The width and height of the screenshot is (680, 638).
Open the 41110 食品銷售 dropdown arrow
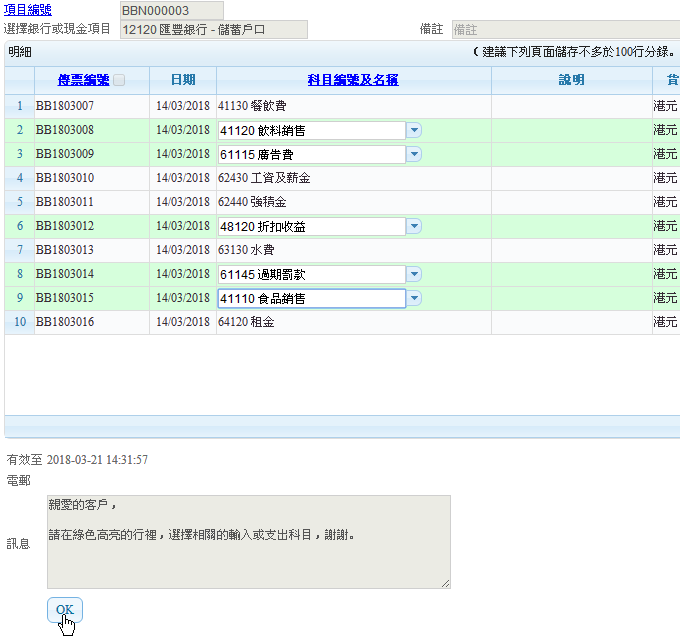pyautogui.click(x=414, y=298)
